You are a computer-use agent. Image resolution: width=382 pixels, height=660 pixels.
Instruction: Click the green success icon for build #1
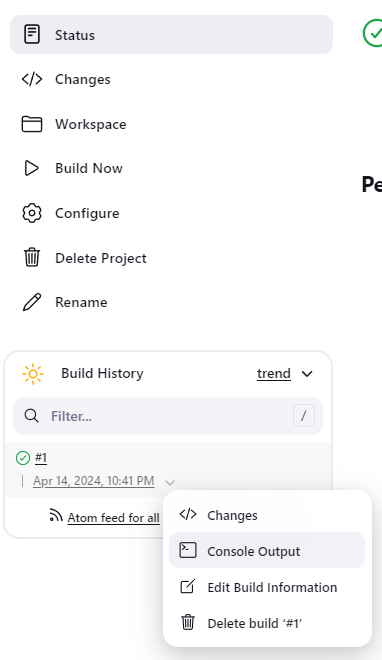[x=23, y=458]
